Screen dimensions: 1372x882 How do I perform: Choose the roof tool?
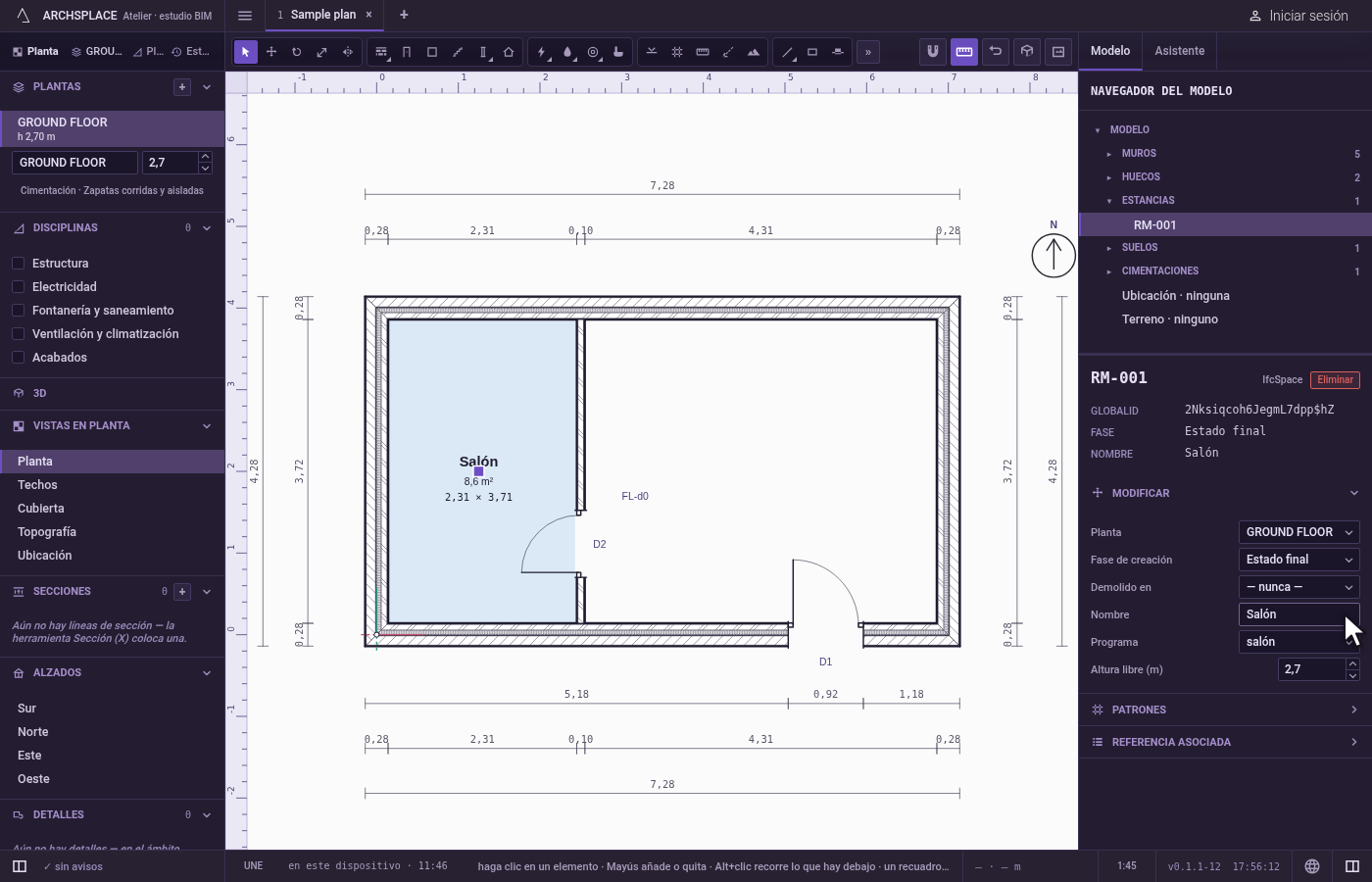coord(509,52)
